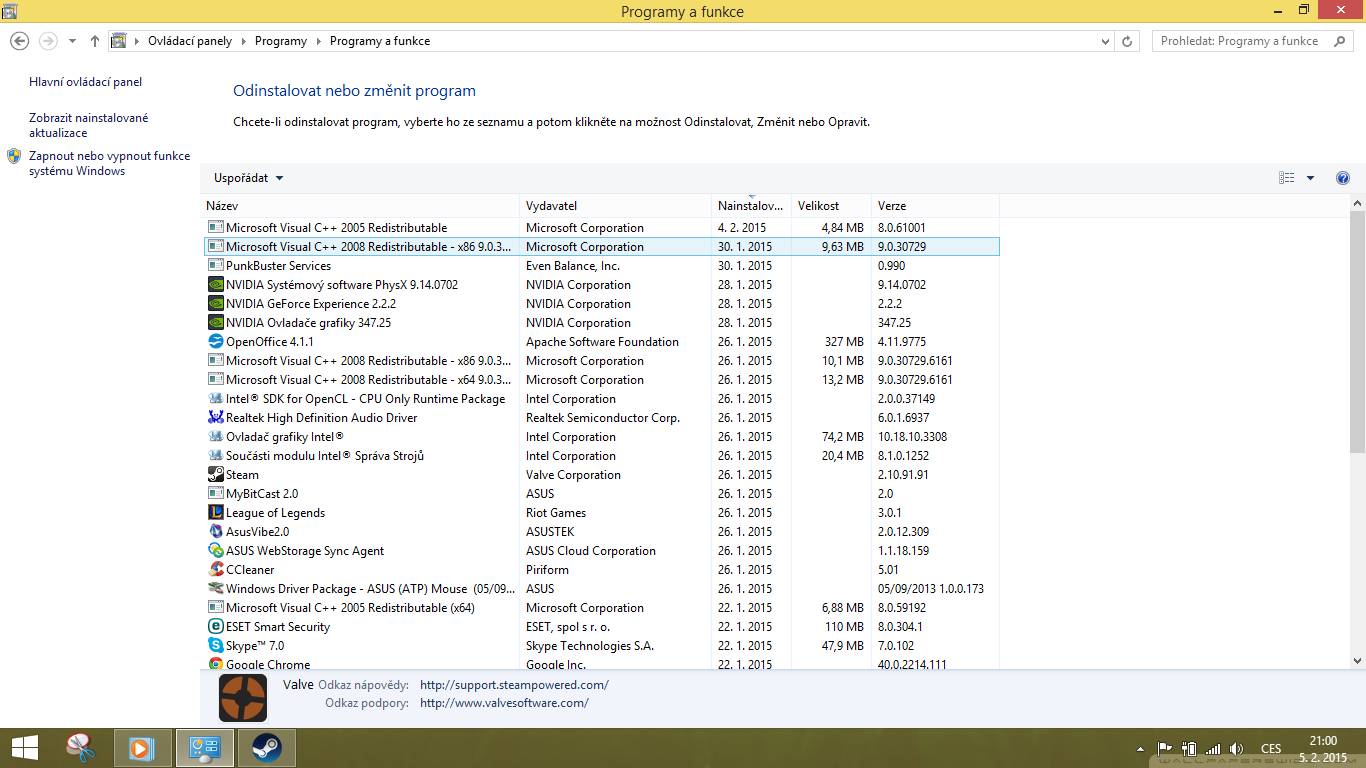Select Microsoft Visual C++ 2005 Redistributable (x64) row
1366x768 pixels.
602,607
